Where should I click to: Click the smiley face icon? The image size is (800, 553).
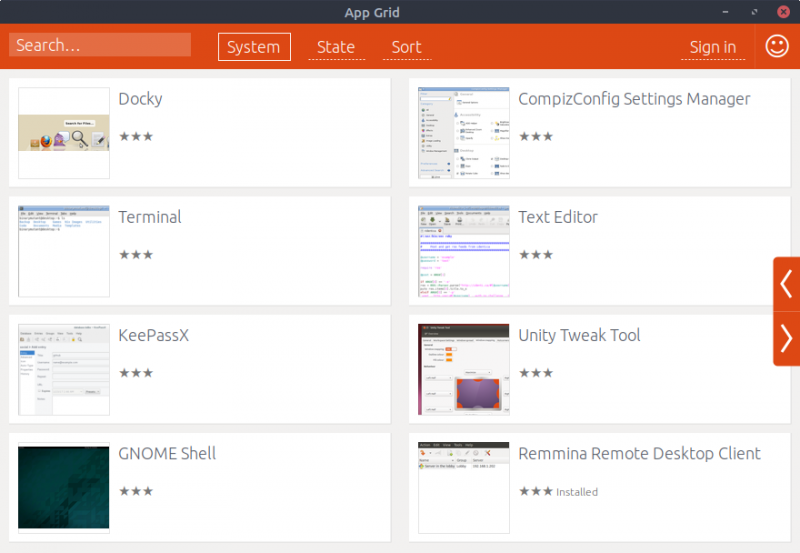pyautogui.click(x=776, y=46)
